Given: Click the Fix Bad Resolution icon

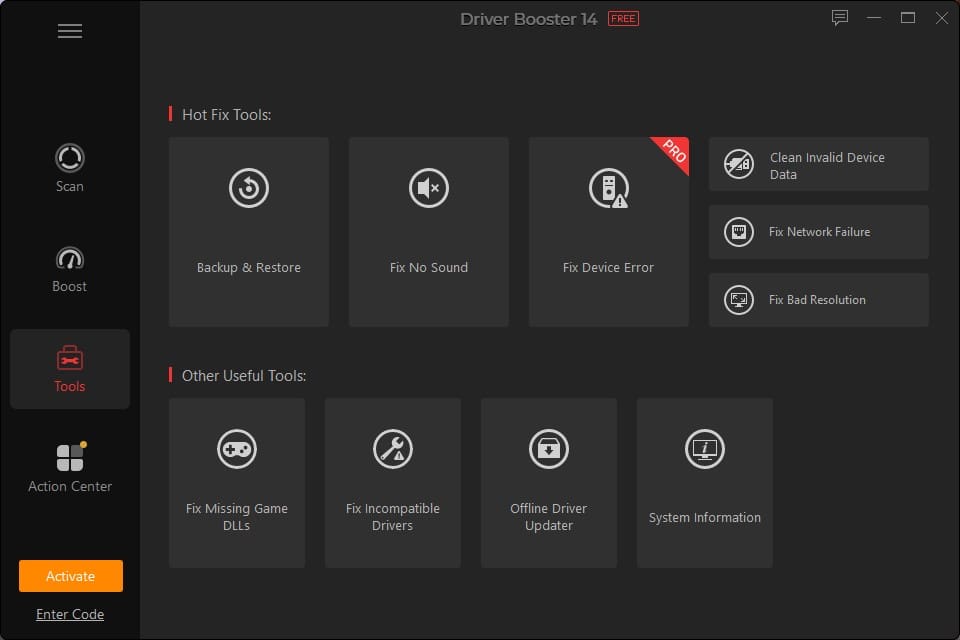Looking at the screenshot, I should click(x=739, y=300).
